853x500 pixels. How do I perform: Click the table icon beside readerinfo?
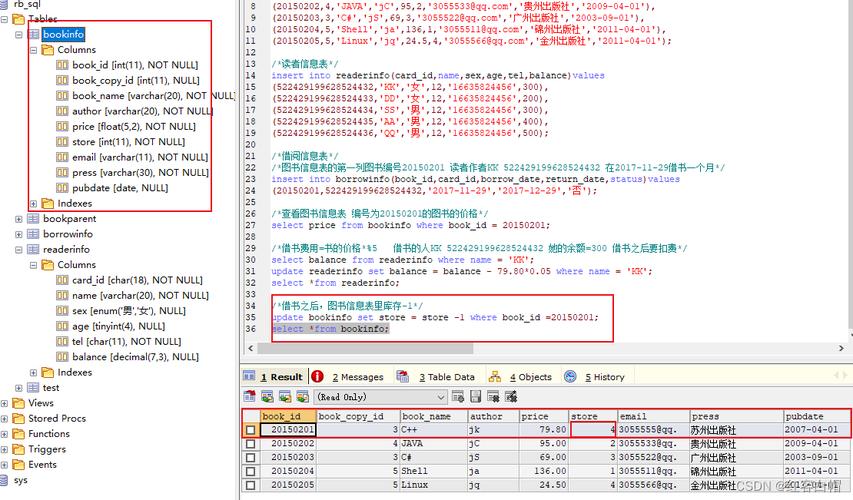34,249
